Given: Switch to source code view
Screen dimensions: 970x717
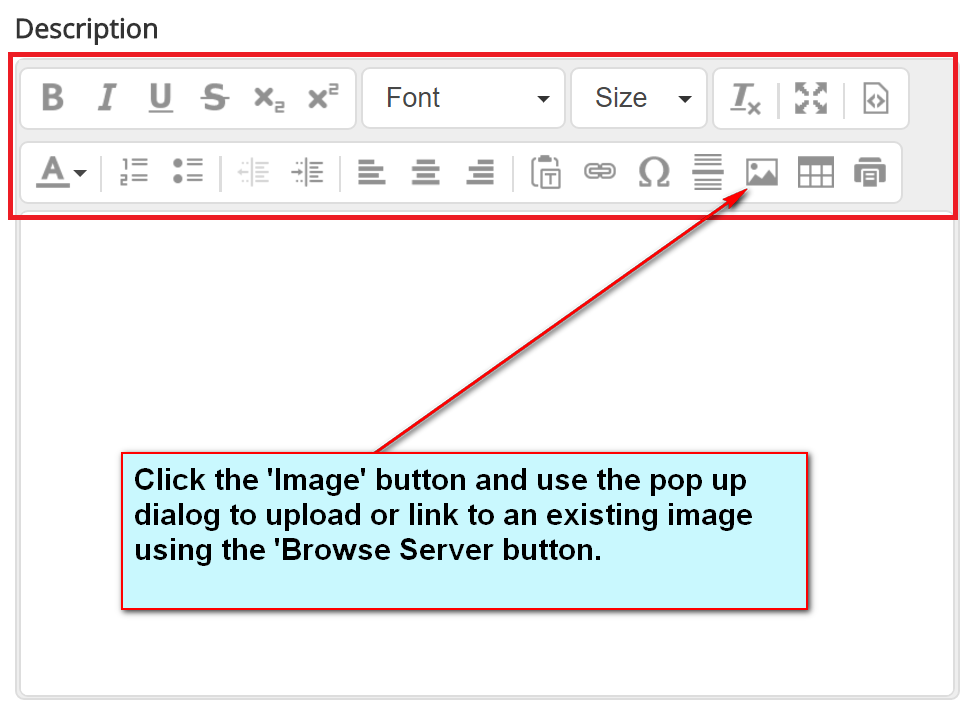Looking at the screenshot, I should [875, 98].
